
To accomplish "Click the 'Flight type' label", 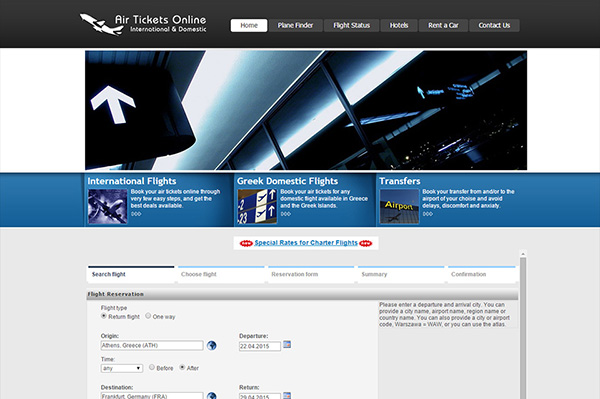I will pyautogui.click(x=114, y=308).
